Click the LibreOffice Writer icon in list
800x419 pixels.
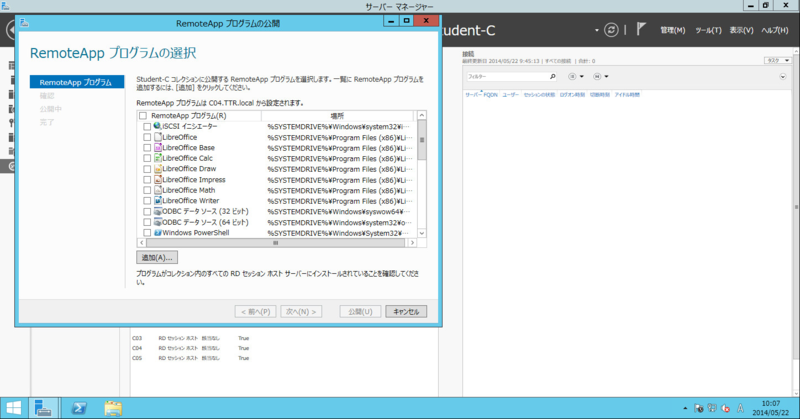tap(158, 201)
